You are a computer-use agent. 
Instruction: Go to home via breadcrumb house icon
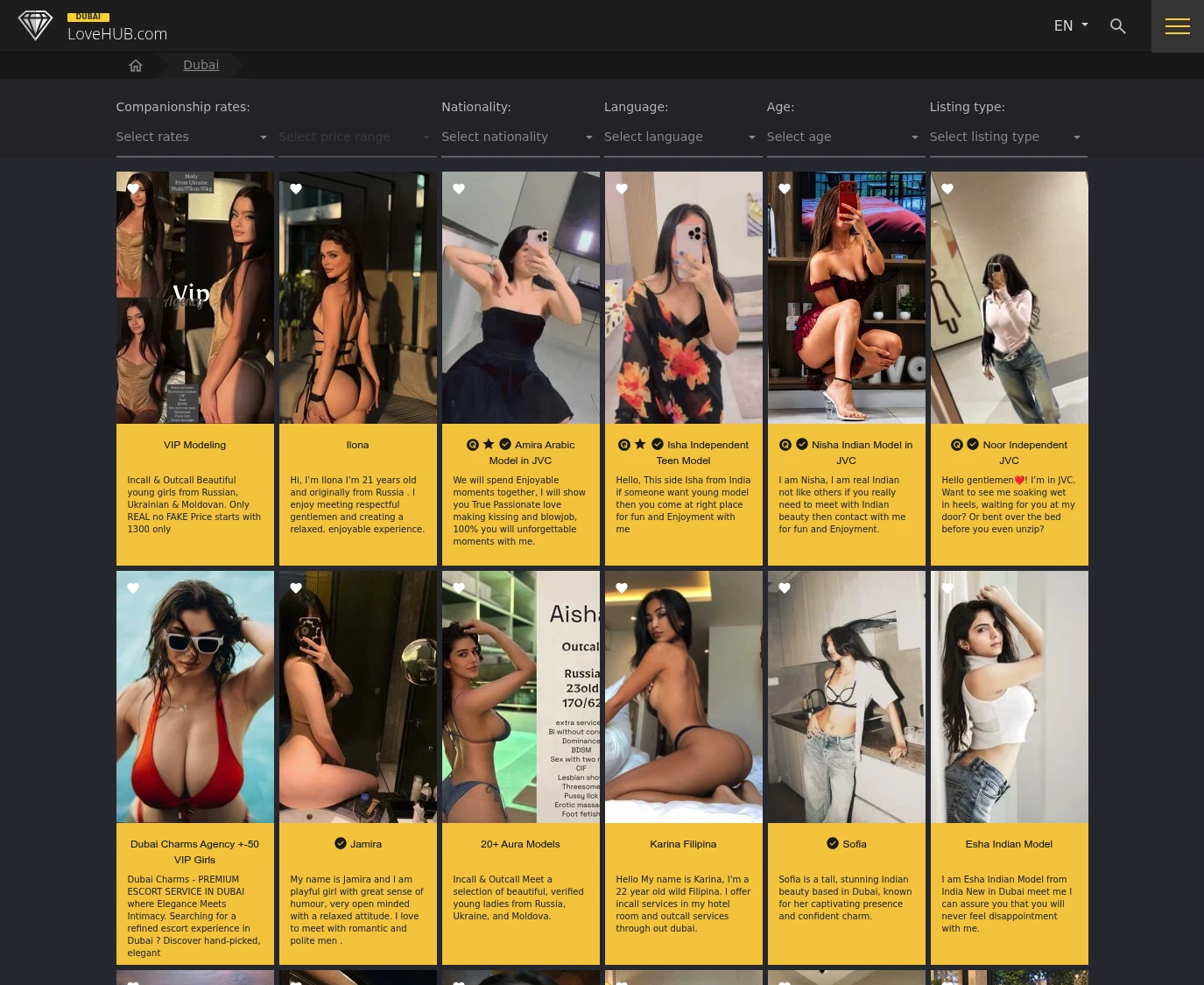pyautogui.click(x=136, y=66)
